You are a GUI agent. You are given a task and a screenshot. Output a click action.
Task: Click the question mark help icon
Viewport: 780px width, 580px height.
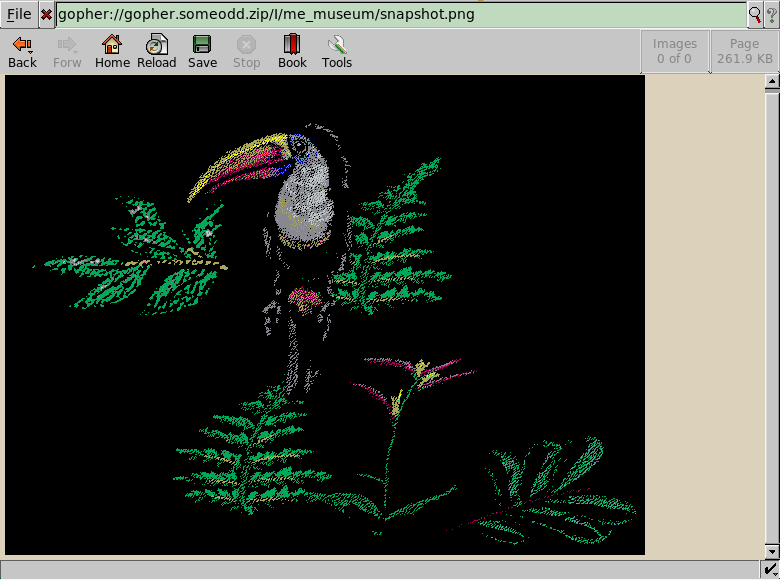(x=771, y=15)
